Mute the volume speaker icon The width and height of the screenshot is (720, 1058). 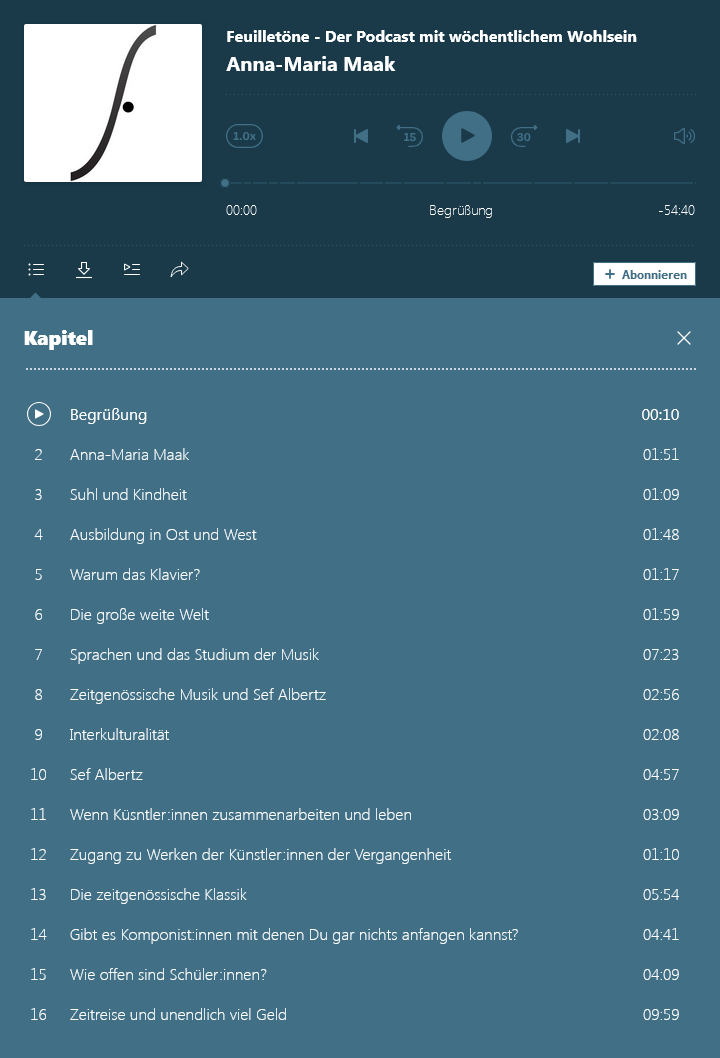(x=684, y=136)
